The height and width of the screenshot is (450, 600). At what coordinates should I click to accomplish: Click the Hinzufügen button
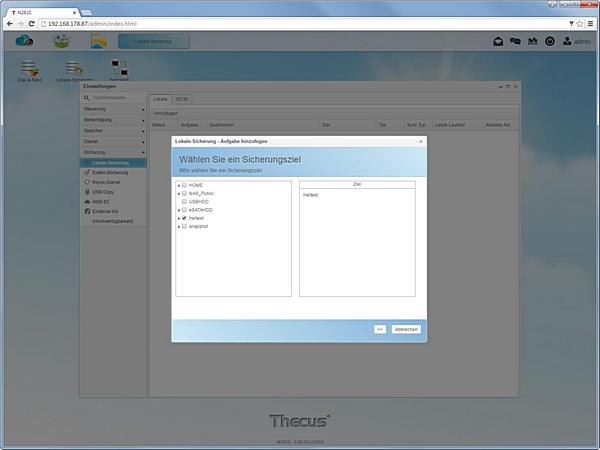point(166,113)
